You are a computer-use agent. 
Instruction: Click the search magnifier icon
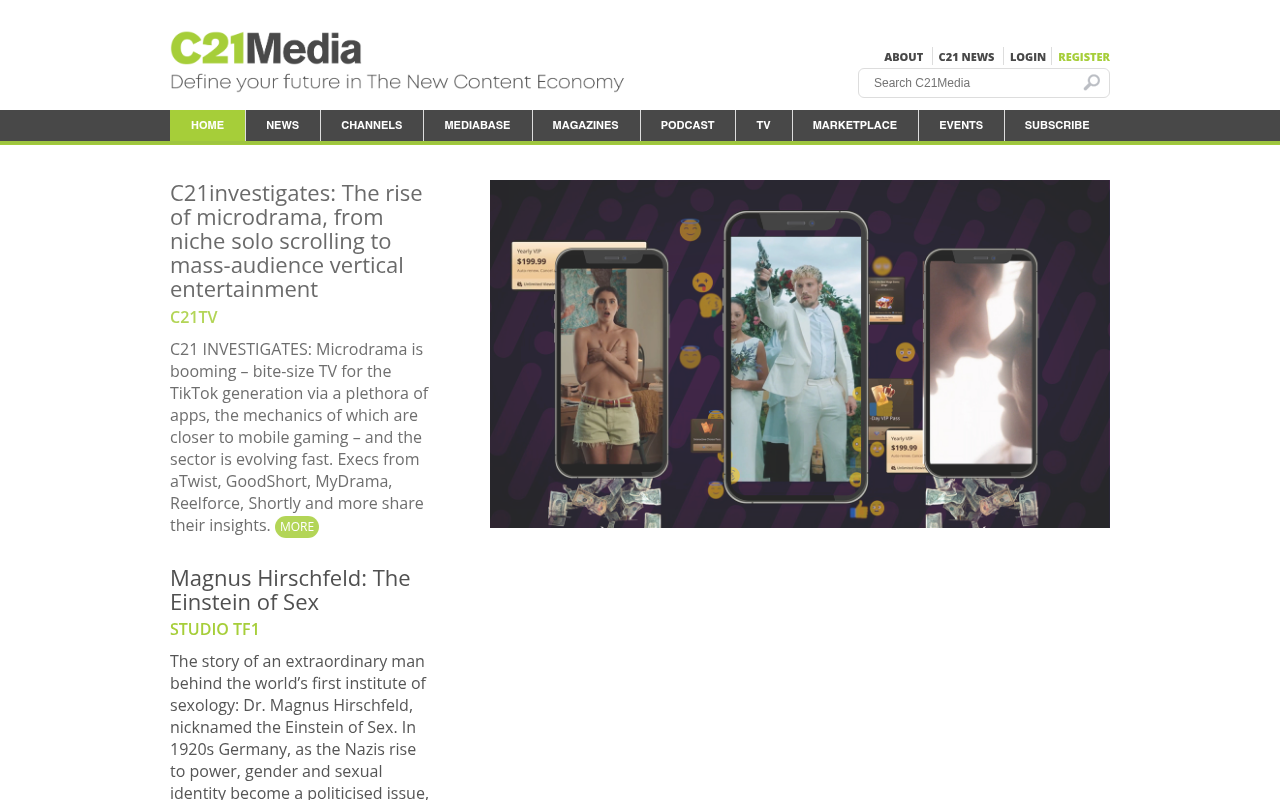click(x=1092, y=83)
